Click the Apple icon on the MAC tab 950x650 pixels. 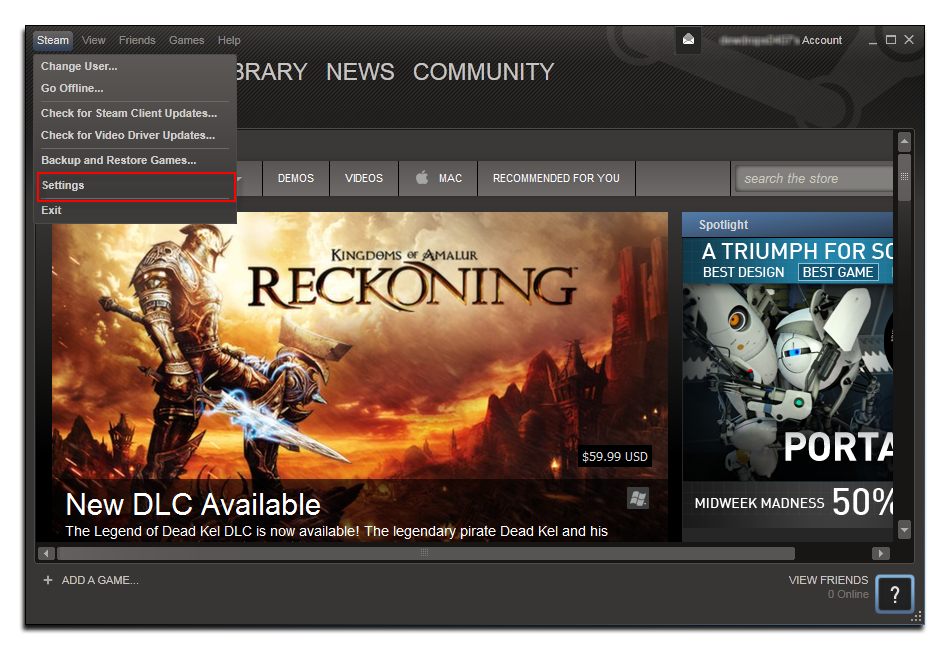(x=422, y=178)
